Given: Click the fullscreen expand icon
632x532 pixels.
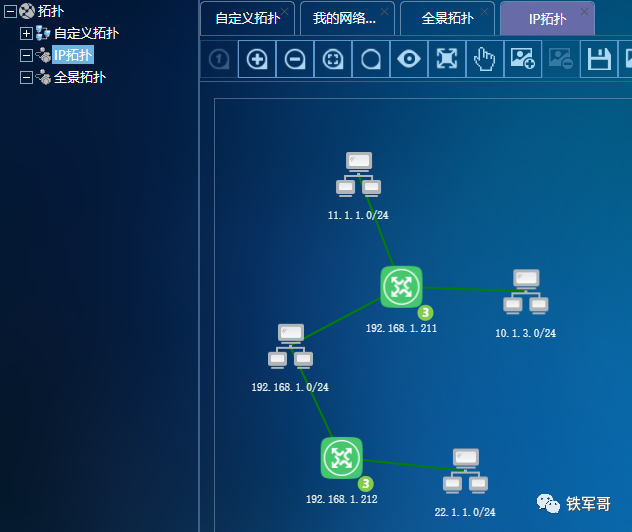Looking at the screenshot, I should click(x=447, y=60).
